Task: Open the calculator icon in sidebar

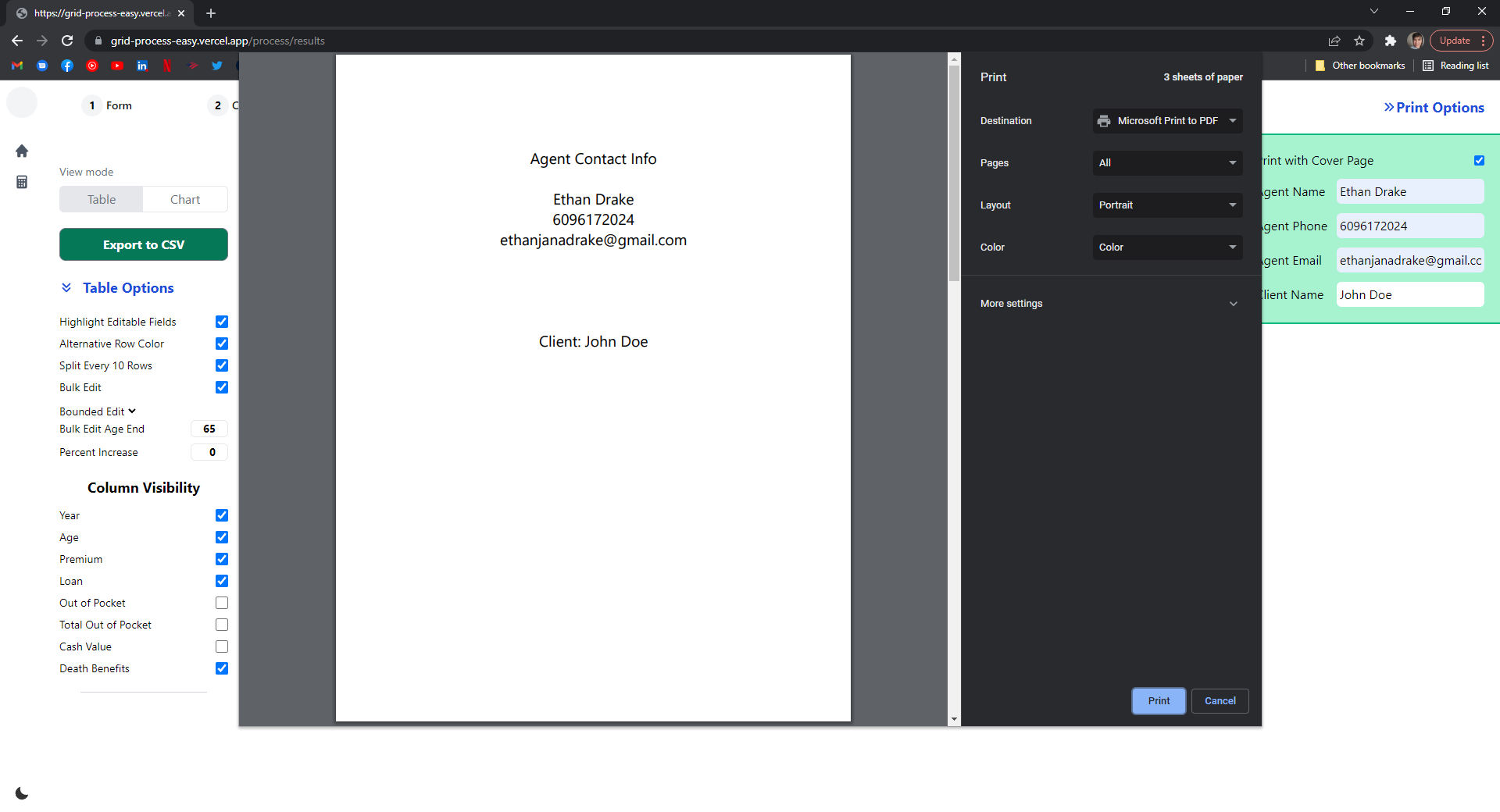Action: 22,182
